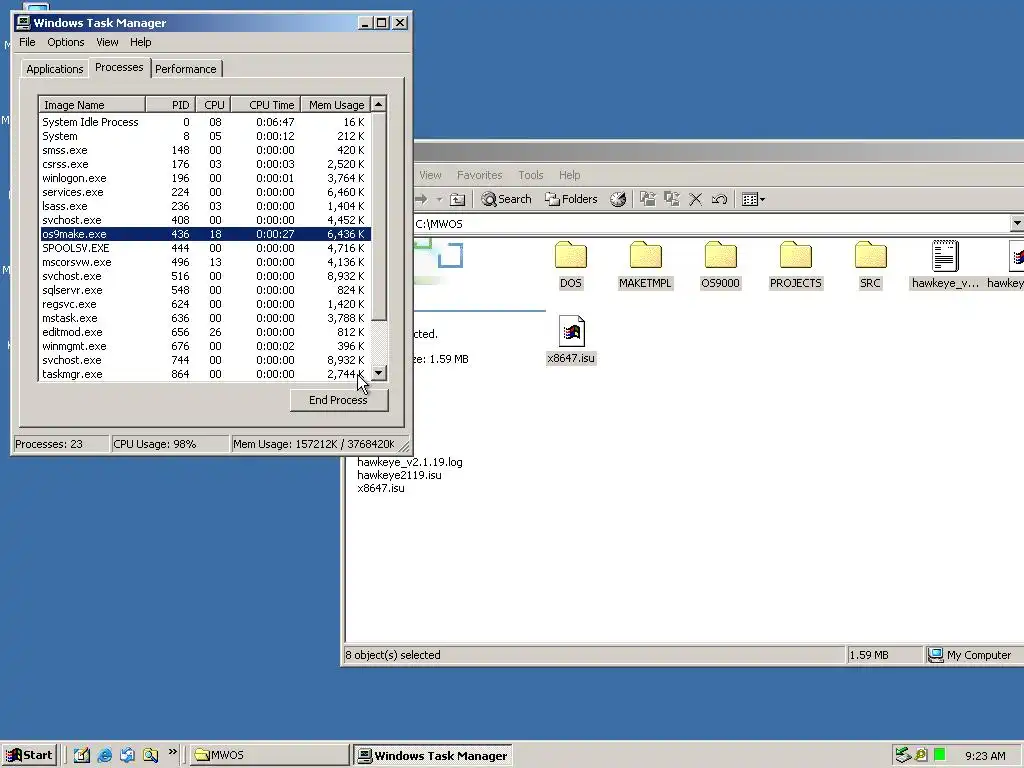The height and width of the screenshot is (768, 1024).
Task: Click the process list scrollbar thumb
Action: point(379,216)
